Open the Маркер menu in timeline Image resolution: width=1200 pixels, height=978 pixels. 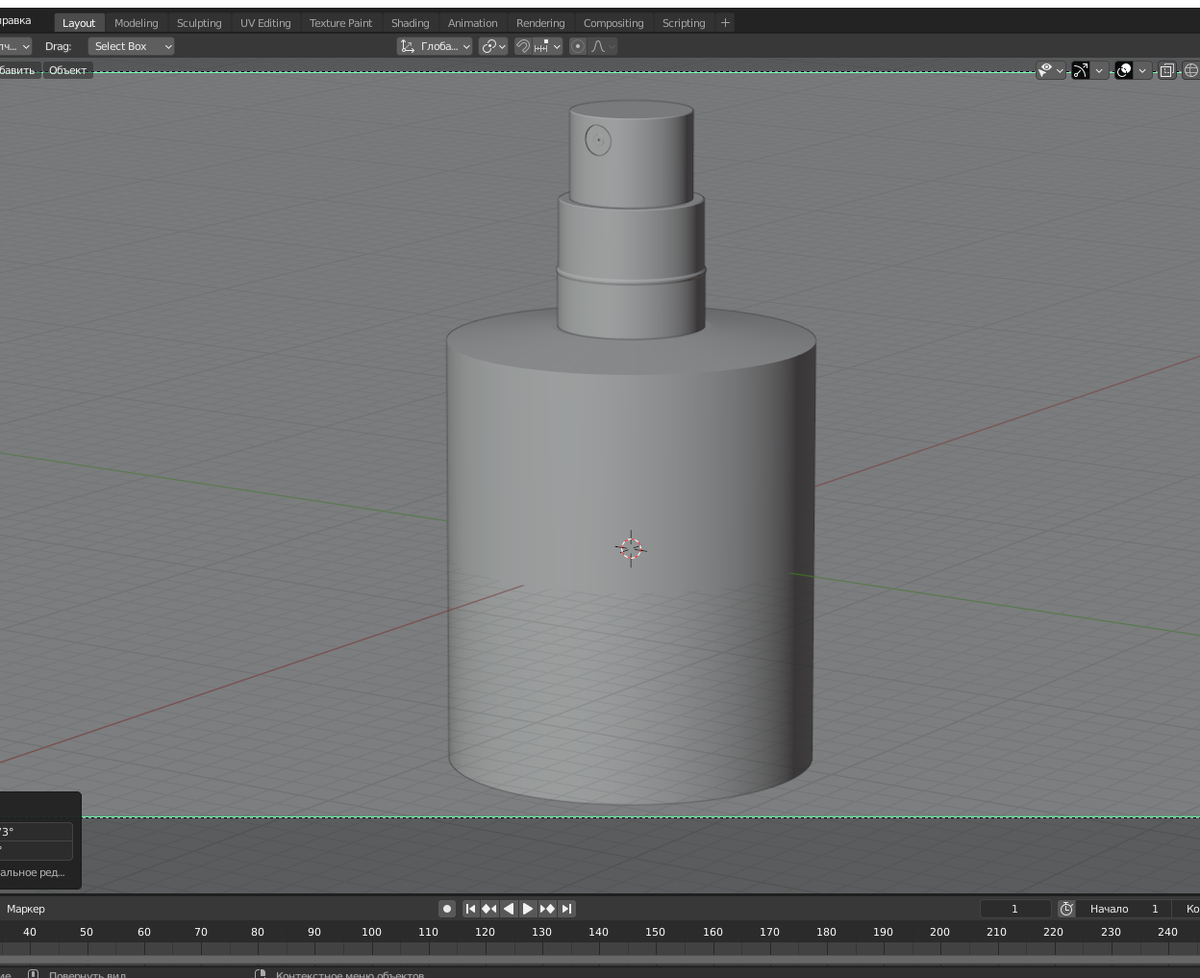pos(26,909)
